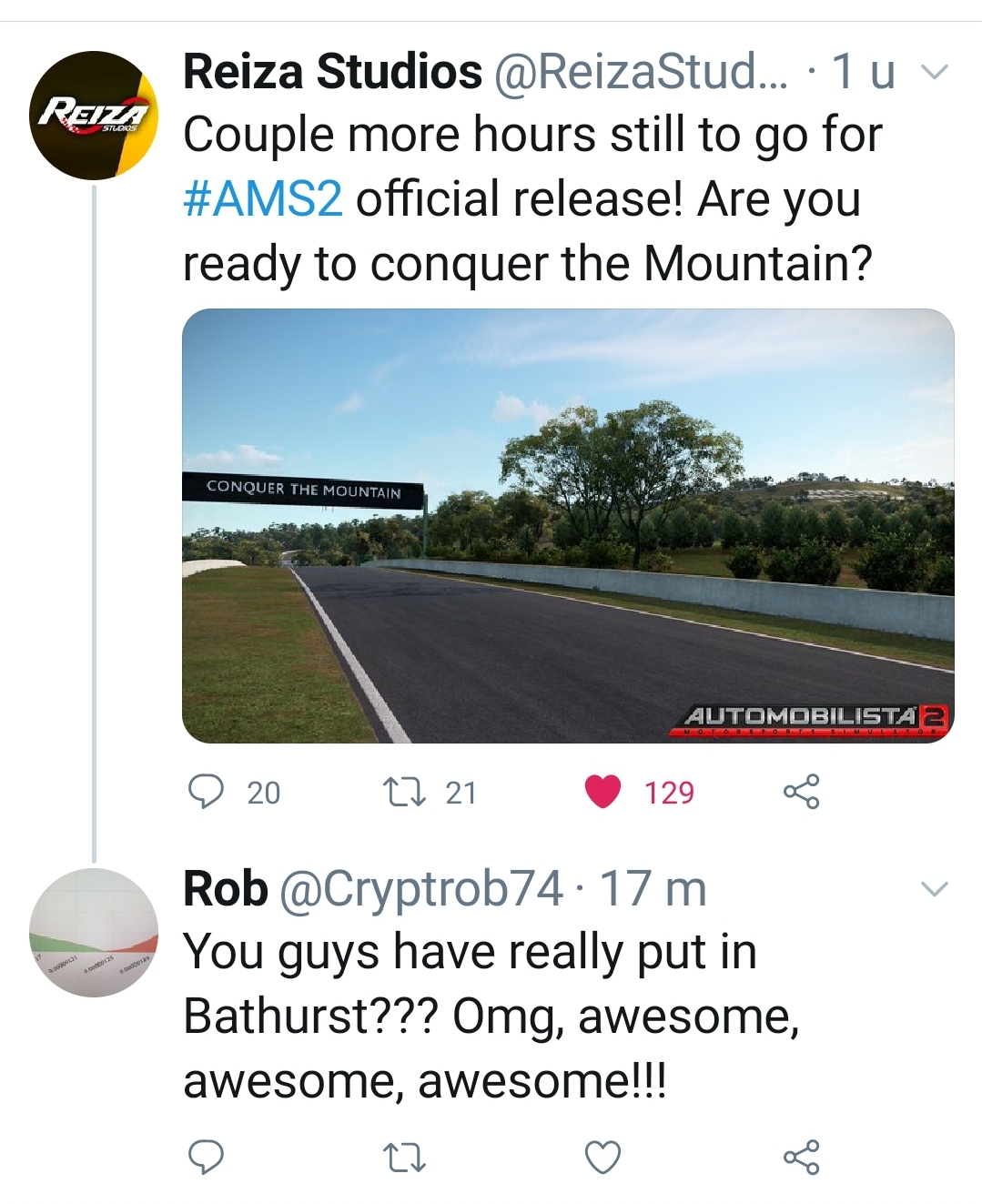Open Rob's profile avatar
This screenshot has height=1204, width=982.
[x=94, y=933]
